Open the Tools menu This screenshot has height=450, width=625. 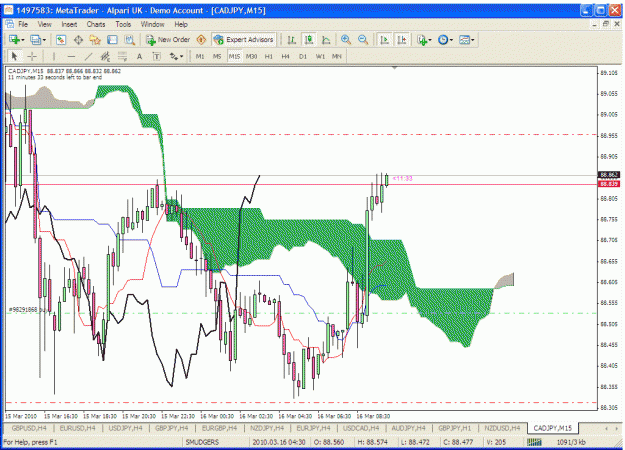tap(123, 24)
